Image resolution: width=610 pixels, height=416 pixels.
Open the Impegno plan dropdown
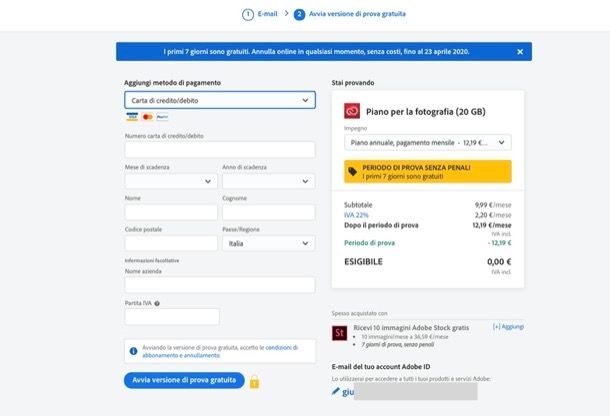pyautogui.click(x=428, y=142)
